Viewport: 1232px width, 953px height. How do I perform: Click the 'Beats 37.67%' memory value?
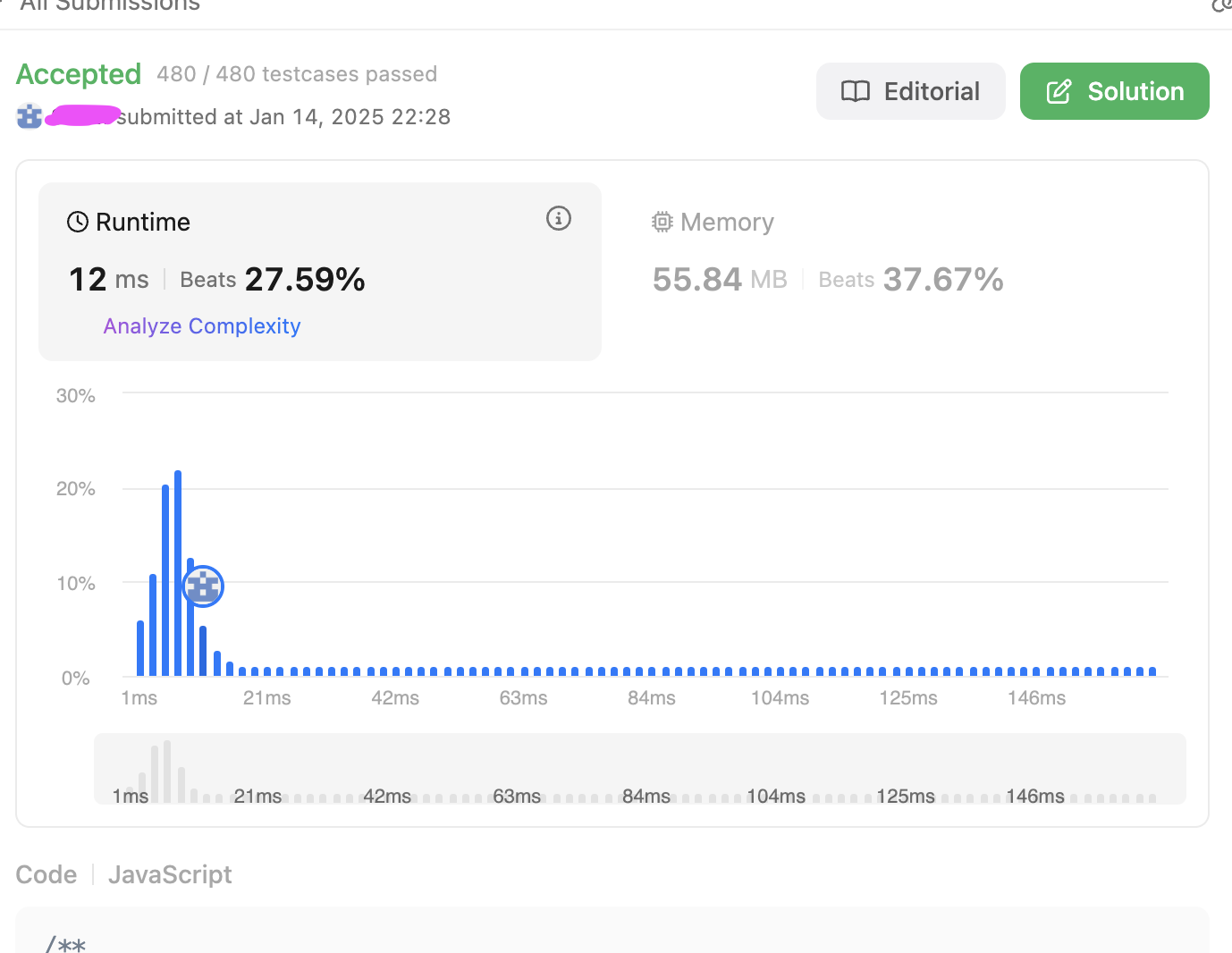(x=911, y=280)
